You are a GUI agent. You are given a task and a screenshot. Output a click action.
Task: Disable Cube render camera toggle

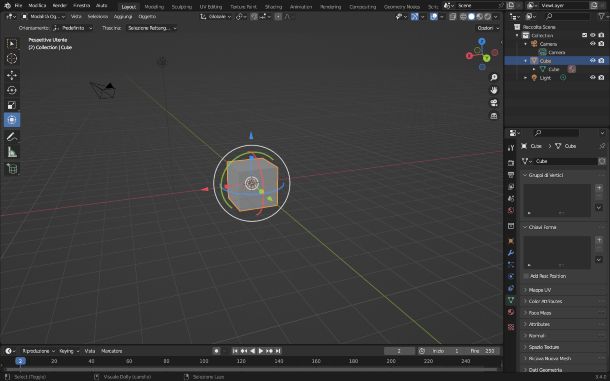click(601, 61)
